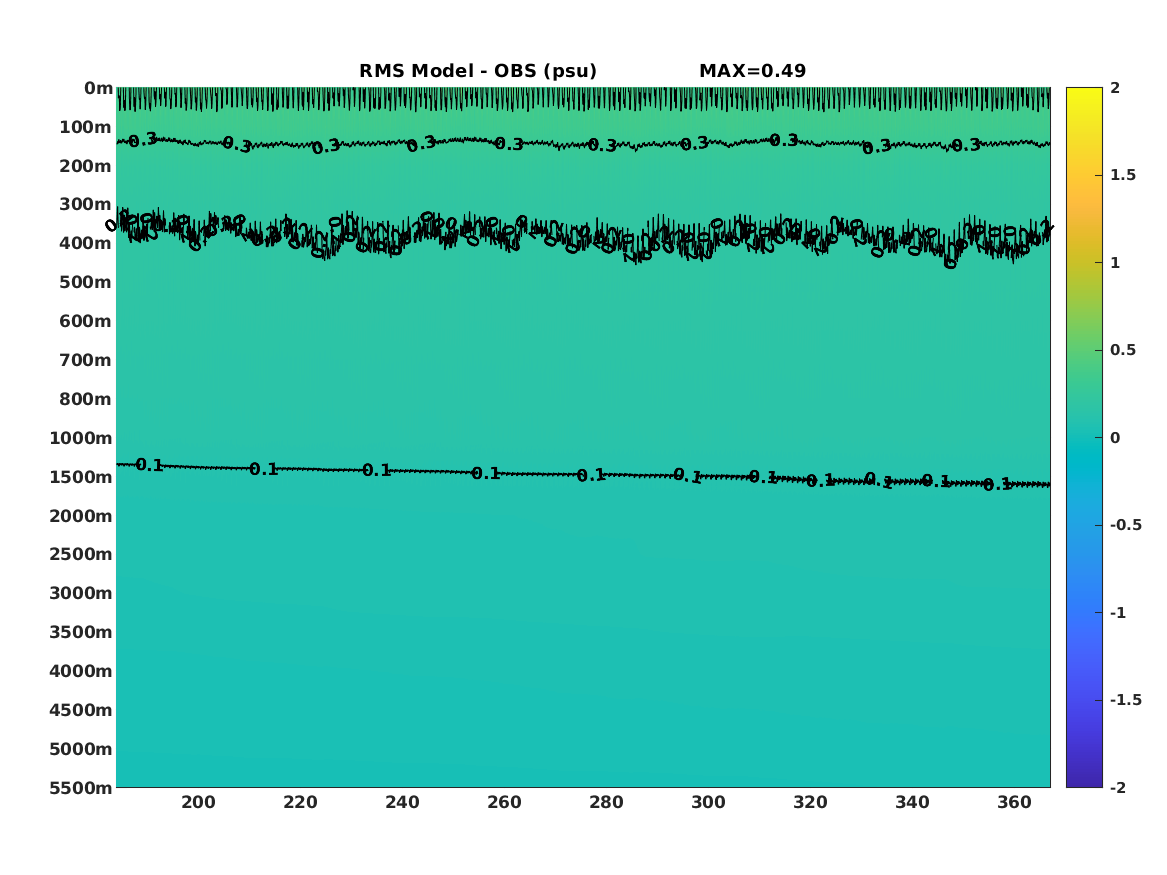The image size is (1167, 875).
Task: Select the '320' x-axis tick label
Action: (x=810, y=803)
